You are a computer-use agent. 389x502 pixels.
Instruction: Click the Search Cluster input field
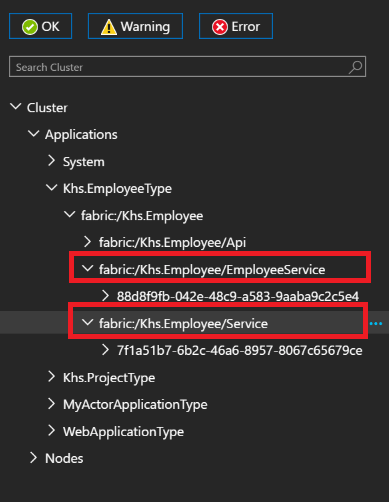tap(187, 67)
